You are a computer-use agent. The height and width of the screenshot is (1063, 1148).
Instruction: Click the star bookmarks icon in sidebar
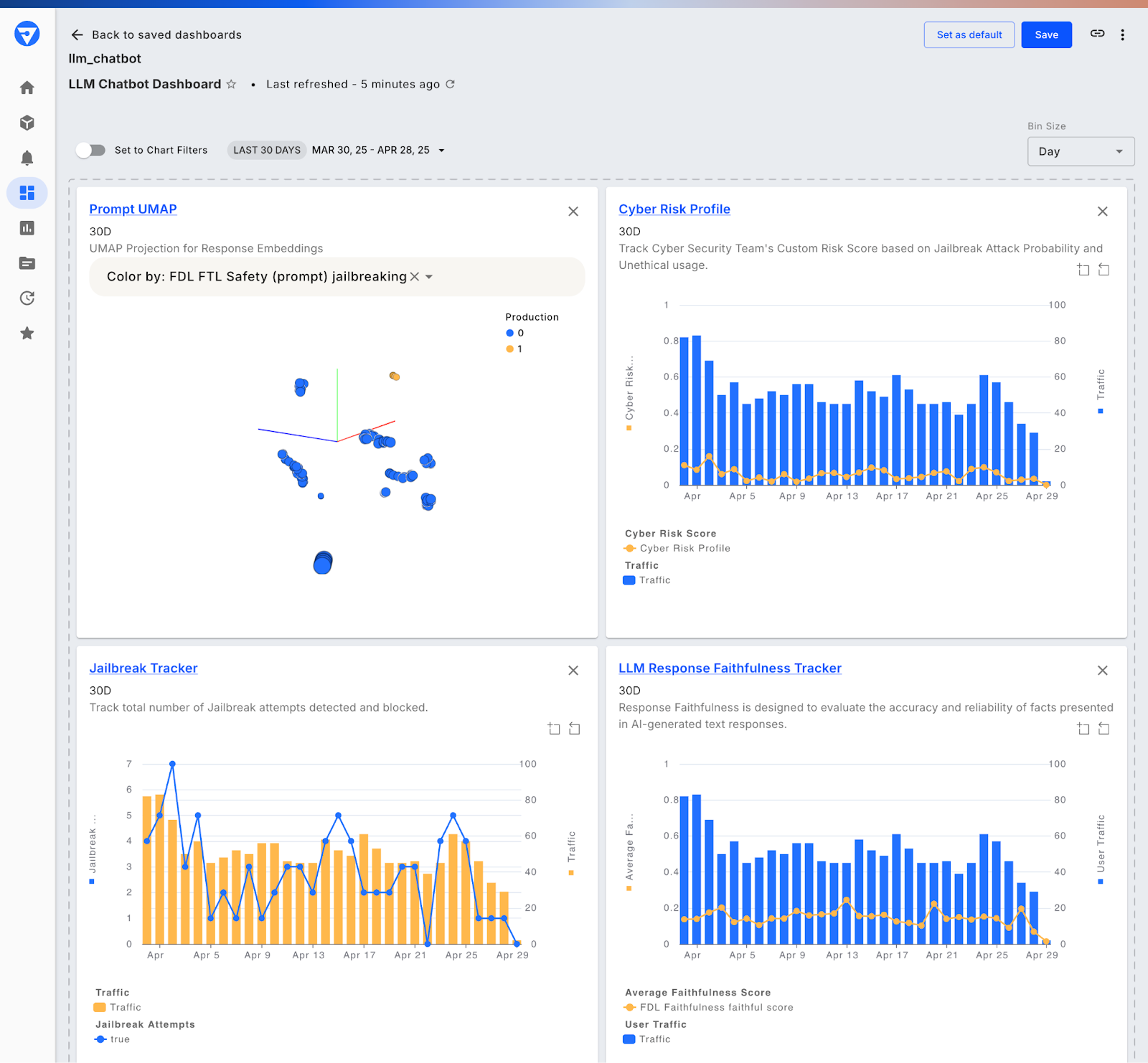[x=27, y=334]
